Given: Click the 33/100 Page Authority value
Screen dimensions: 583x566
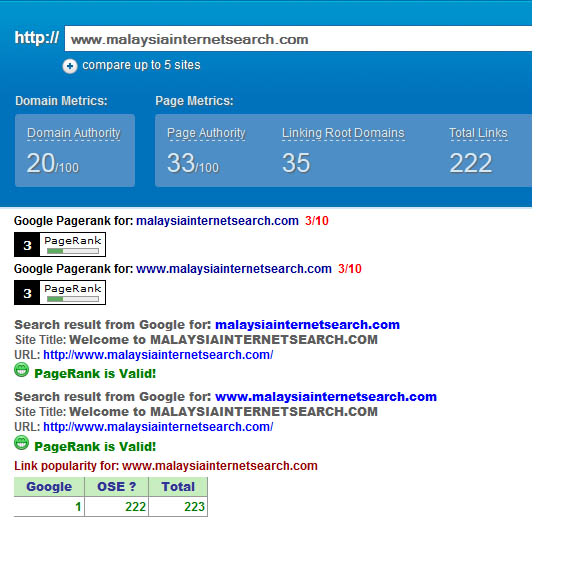Looking at the screenshot, I should coord(193,163).
